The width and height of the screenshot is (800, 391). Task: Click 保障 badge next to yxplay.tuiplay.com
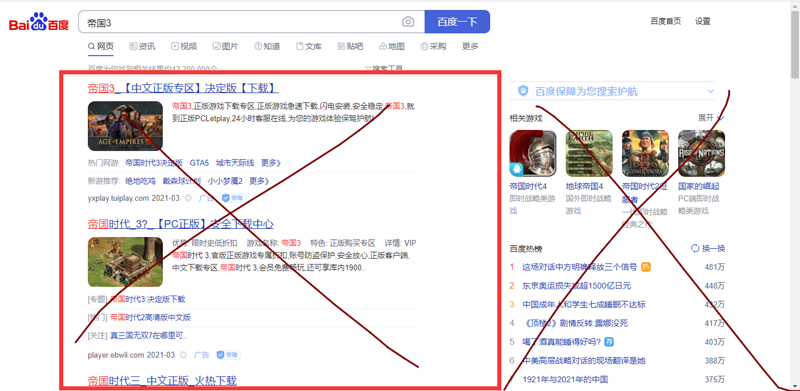click(234, 198)
